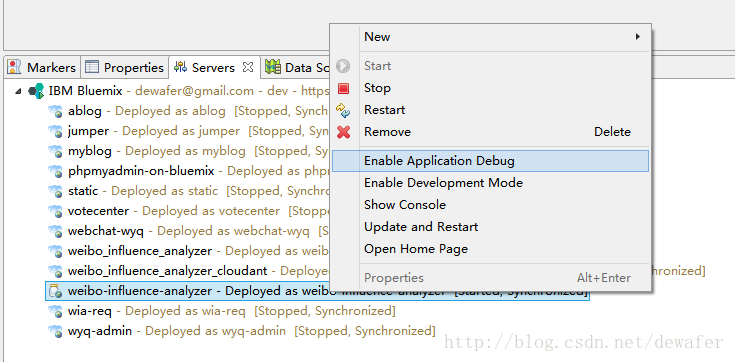735x362 pixels.
Task: Choose Restart in the context menu
Action: (491, 110)
